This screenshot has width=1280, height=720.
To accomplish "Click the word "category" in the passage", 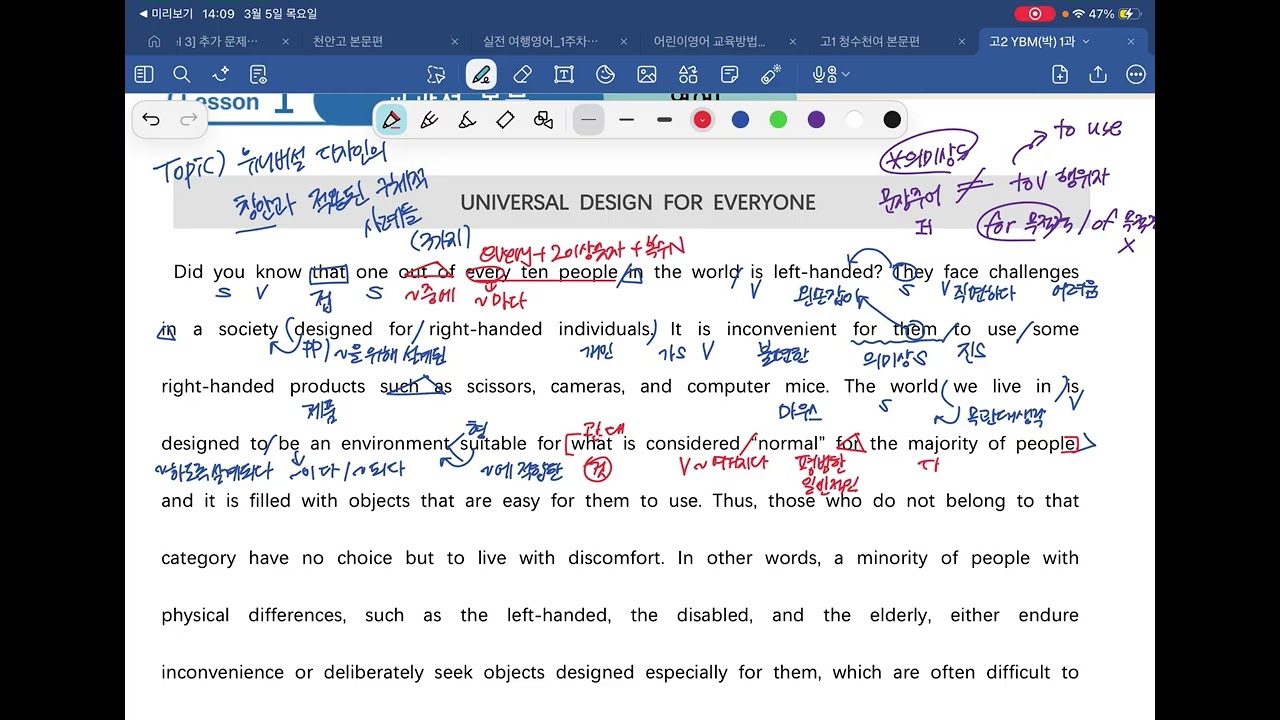I will pyautogui.click(x=199, y=558).
